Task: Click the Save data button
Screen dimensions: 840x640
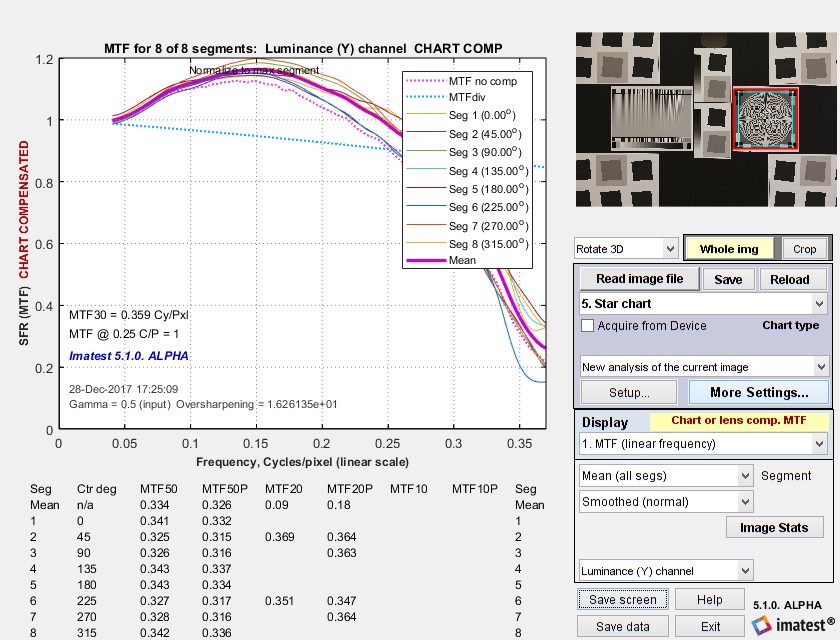Action: click(x=622, y=627)
